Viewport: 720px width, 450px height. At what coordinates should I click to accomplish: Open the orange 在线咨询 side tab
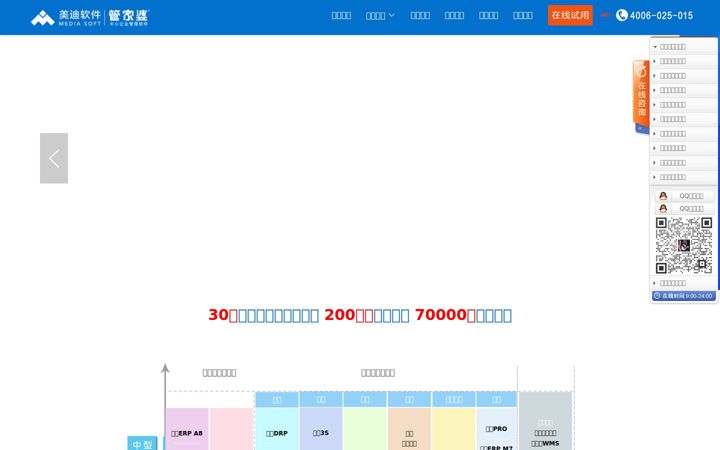(641, 93)
